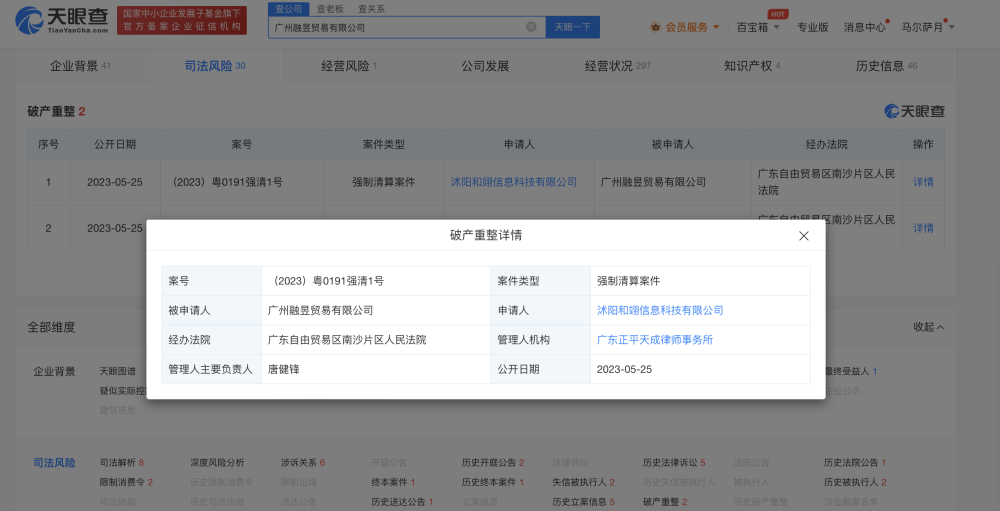
Task: Open 消息中心 notifications
Action: point(864,27)
